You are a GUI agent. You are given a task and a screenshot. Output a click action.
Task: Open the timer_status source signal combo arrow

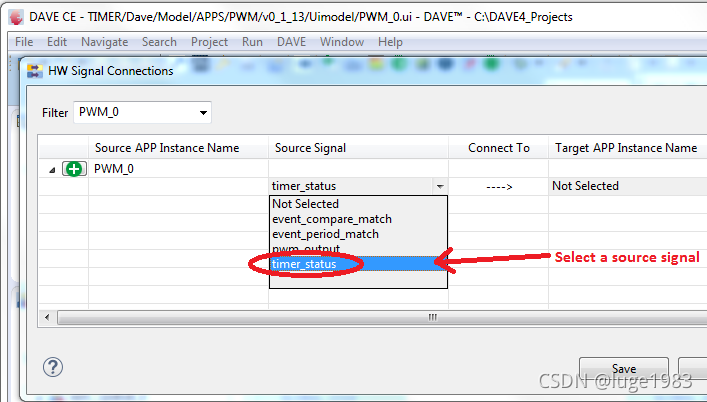pyautogui.click(x=440, y=186)
